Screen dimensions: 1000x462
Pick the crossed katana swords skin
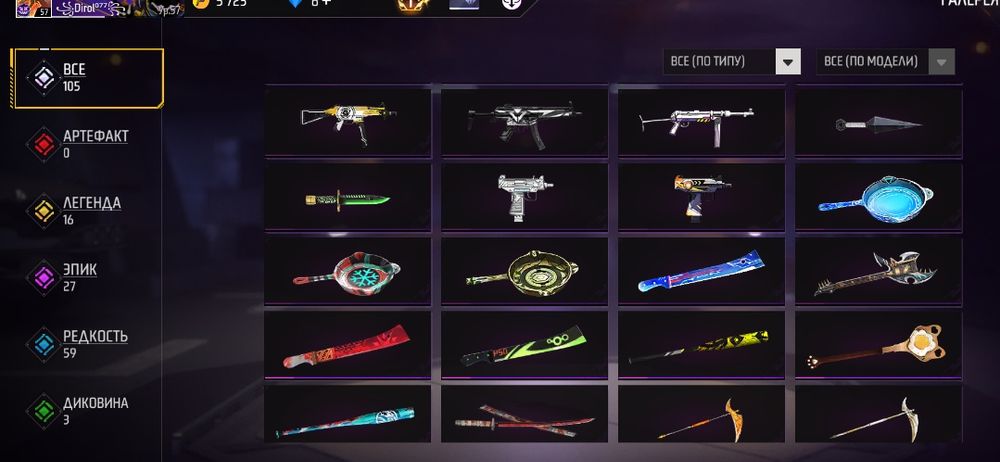[x=524, y=415]
